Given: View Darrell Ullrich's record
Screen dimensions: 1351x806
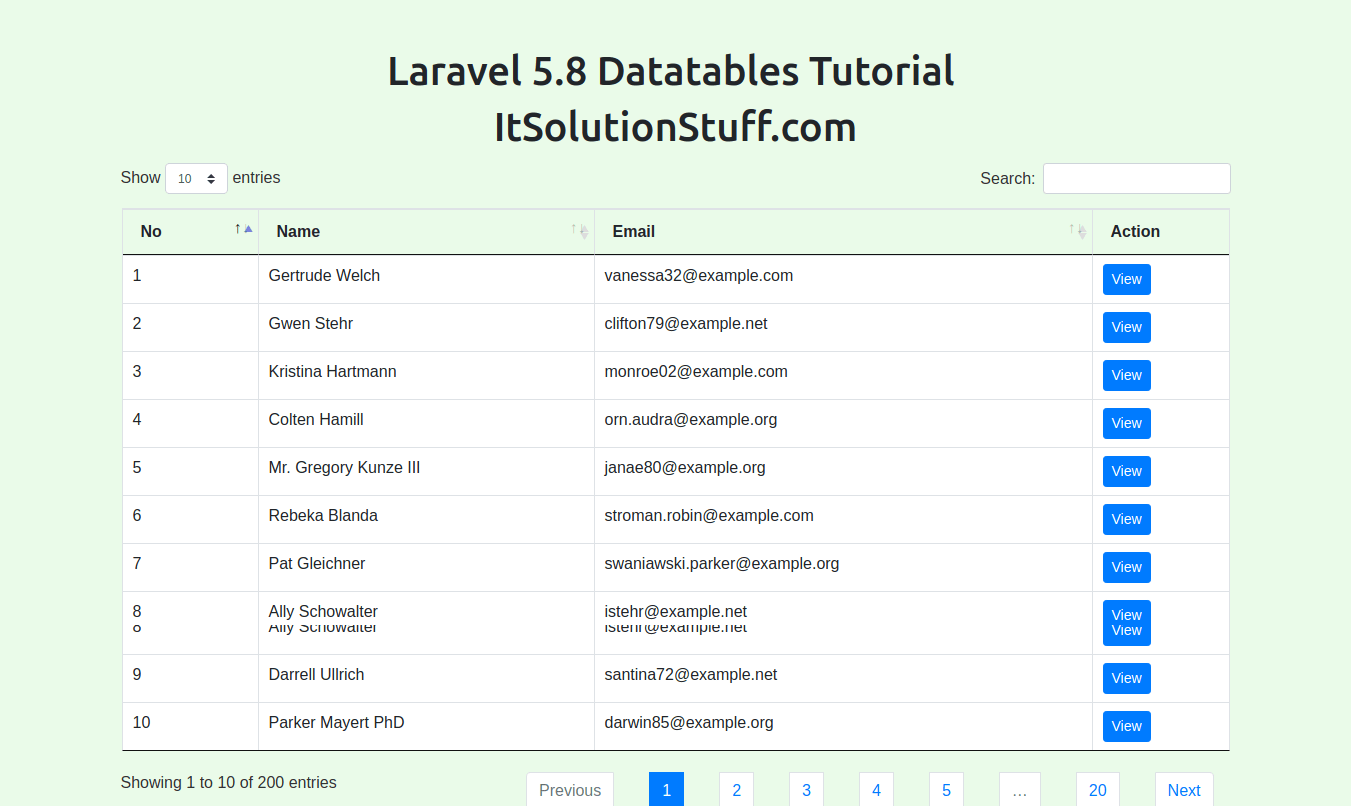Looking at the screenshot, I should 1127,678.
